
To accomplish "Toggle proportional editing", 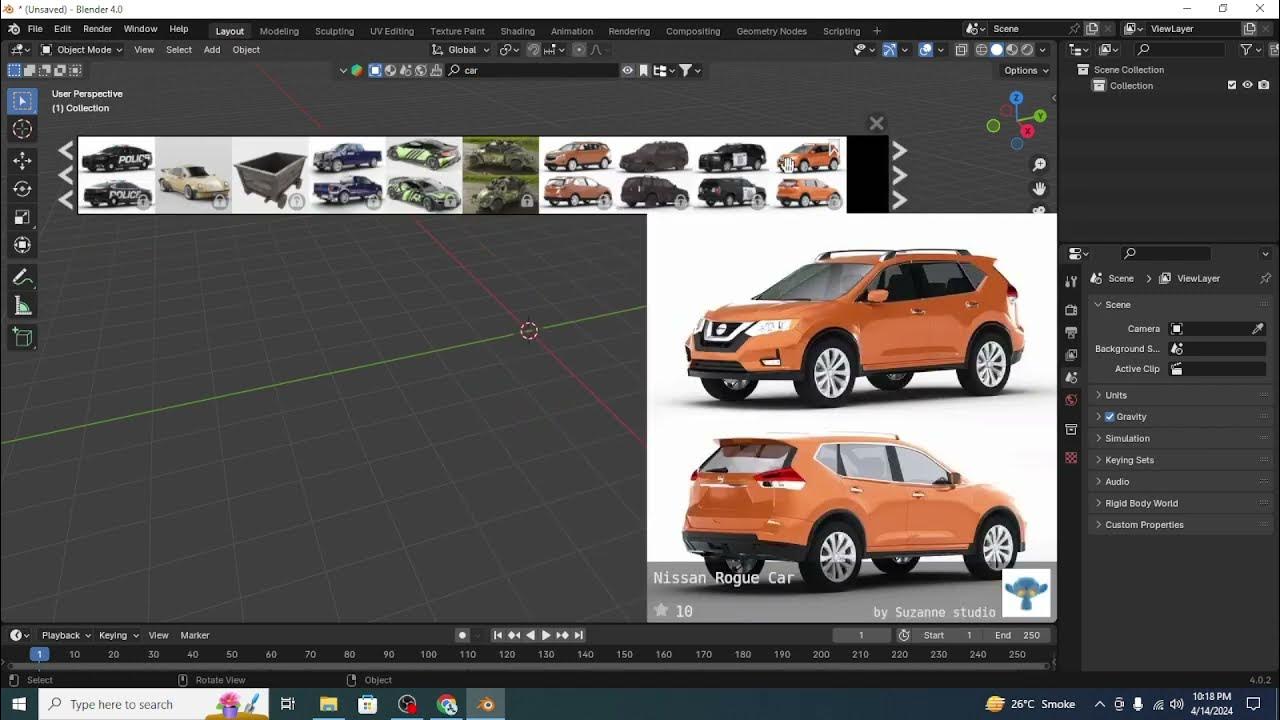I will click(579, 50).
